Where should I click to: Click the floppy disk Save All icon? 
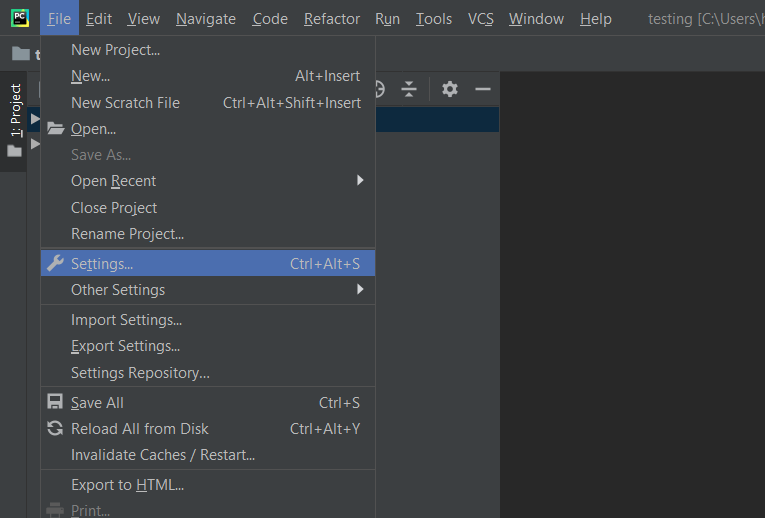(55, 402)
